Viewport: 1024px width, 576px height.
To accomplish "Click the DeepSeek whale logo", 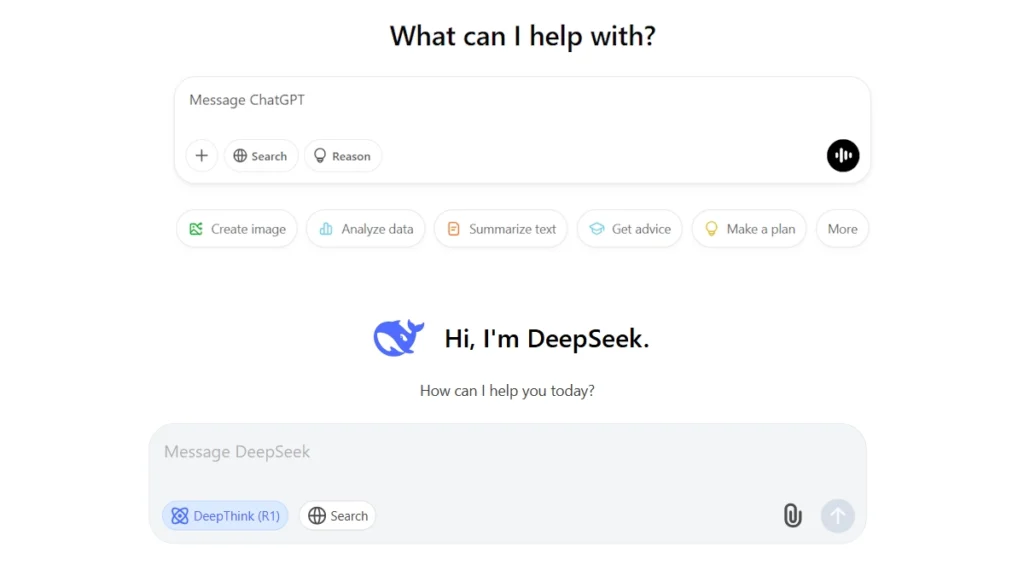I will pyautogui.click(x=398, y=338).
